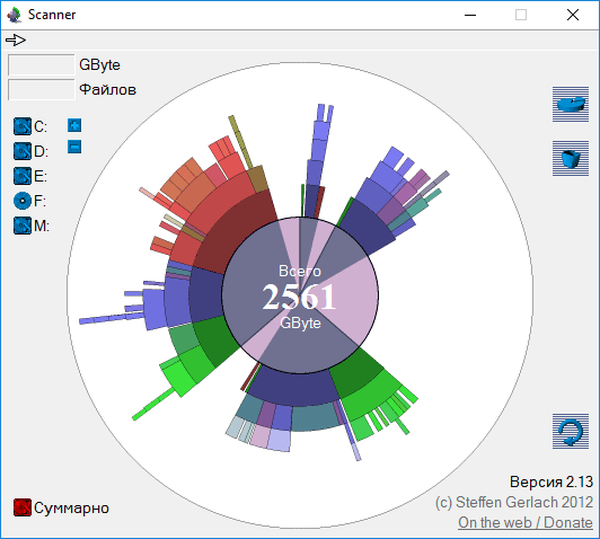Click the center circle showing 2561 GByte

point(299,297)
